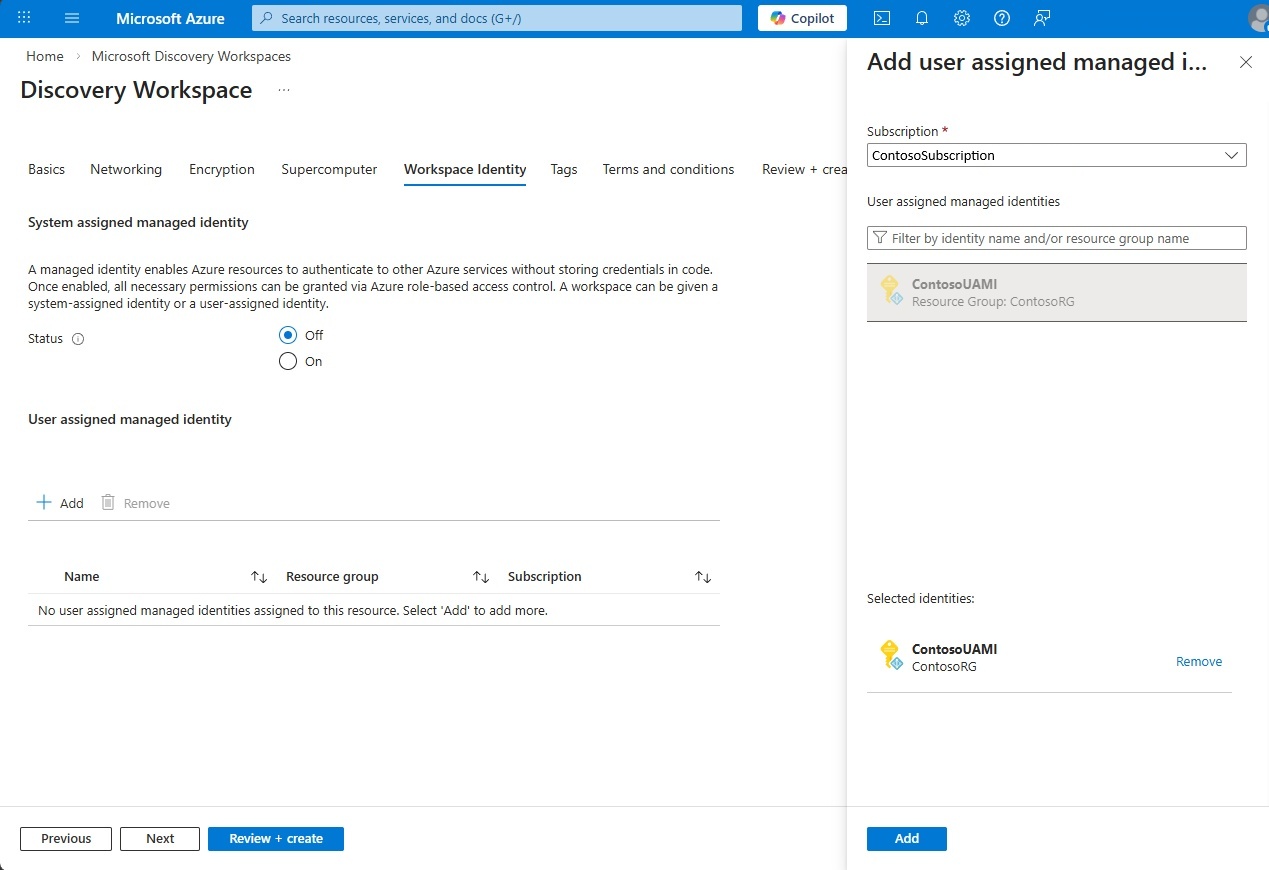
Task: Open the feedback icon in top bar
Action: (x=1042, y=18)
